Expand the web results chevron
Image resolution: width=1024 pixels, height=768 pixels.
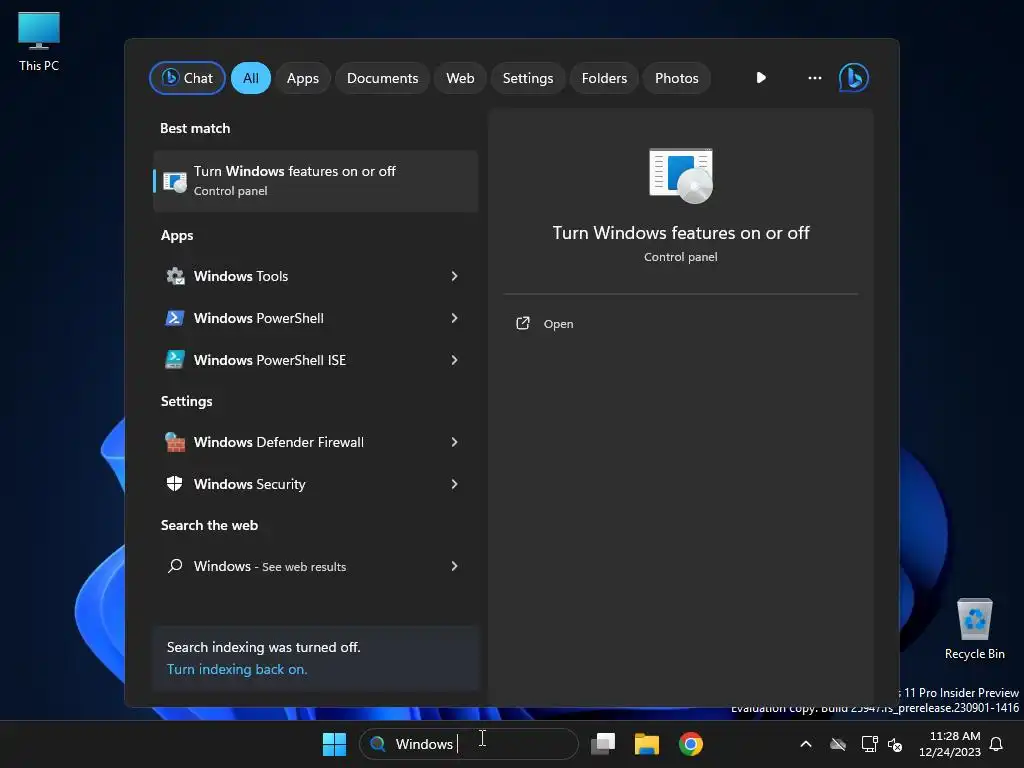click(x=455, y=566)
